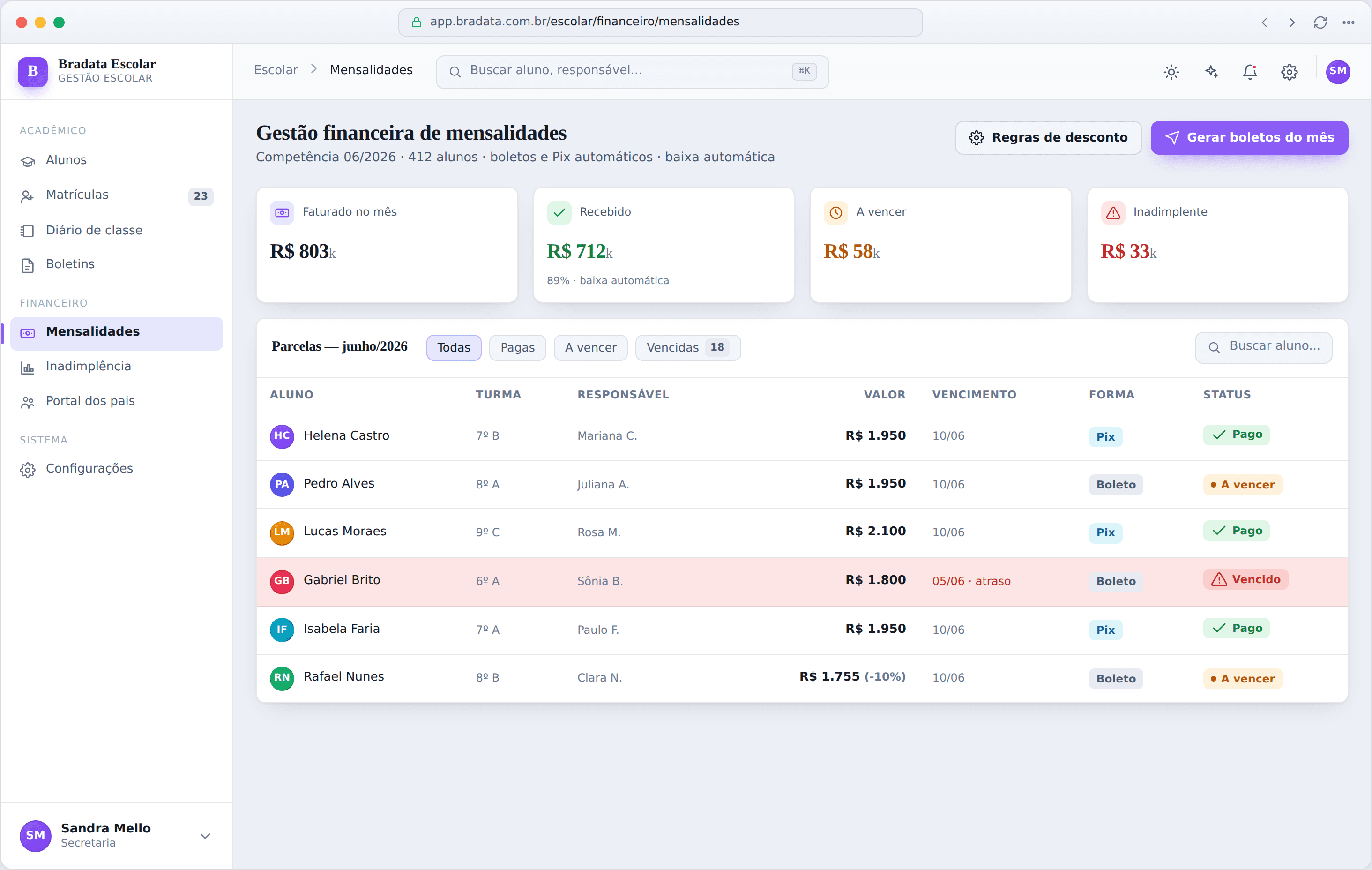Click the 'R$ 1.755 (-10%)' value
This screenshot has height=870, width=1372.
pyautogui.click(x=852, y=677)
